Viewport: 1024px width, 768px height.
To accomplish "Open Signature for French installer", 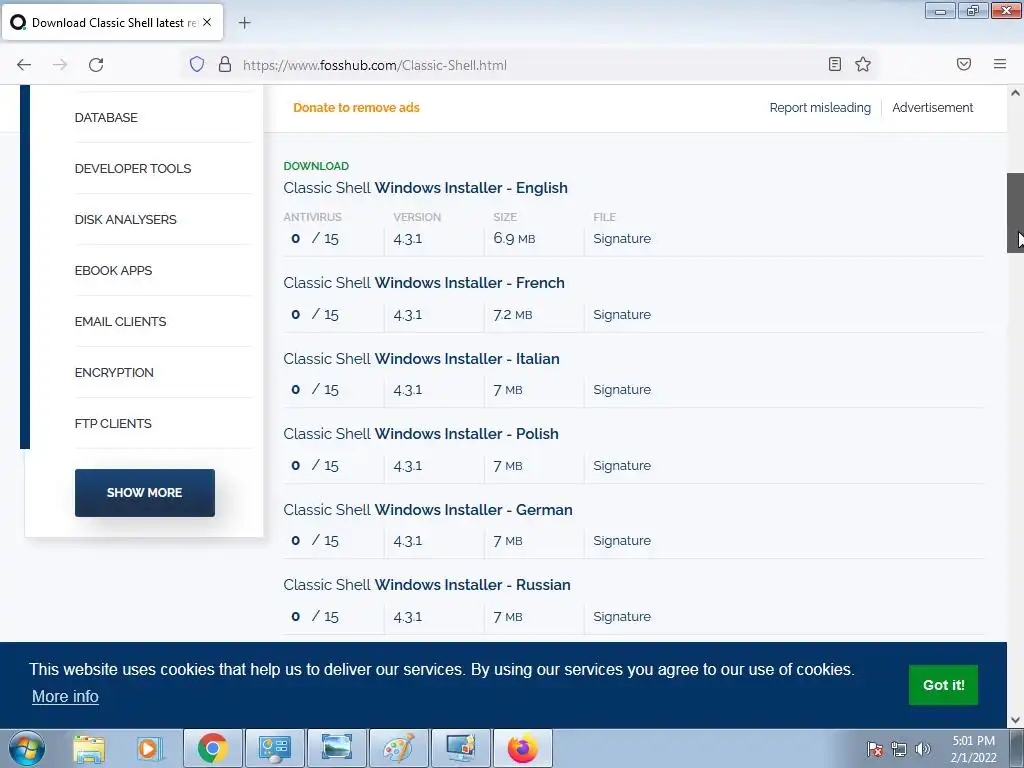I will click(x=622, y=314).
